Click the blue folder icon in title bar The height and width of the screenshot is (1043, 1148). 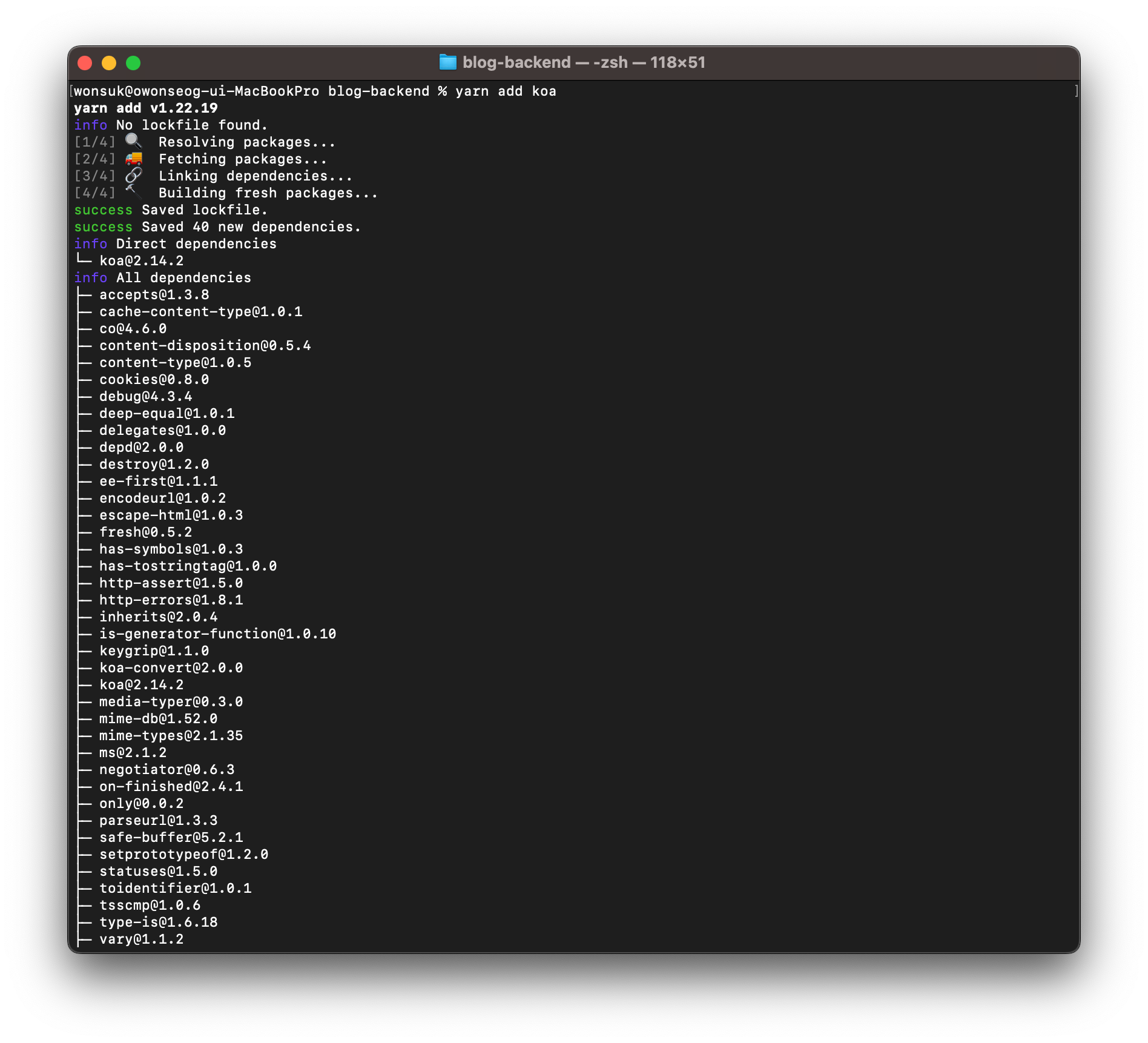[447, 62]
